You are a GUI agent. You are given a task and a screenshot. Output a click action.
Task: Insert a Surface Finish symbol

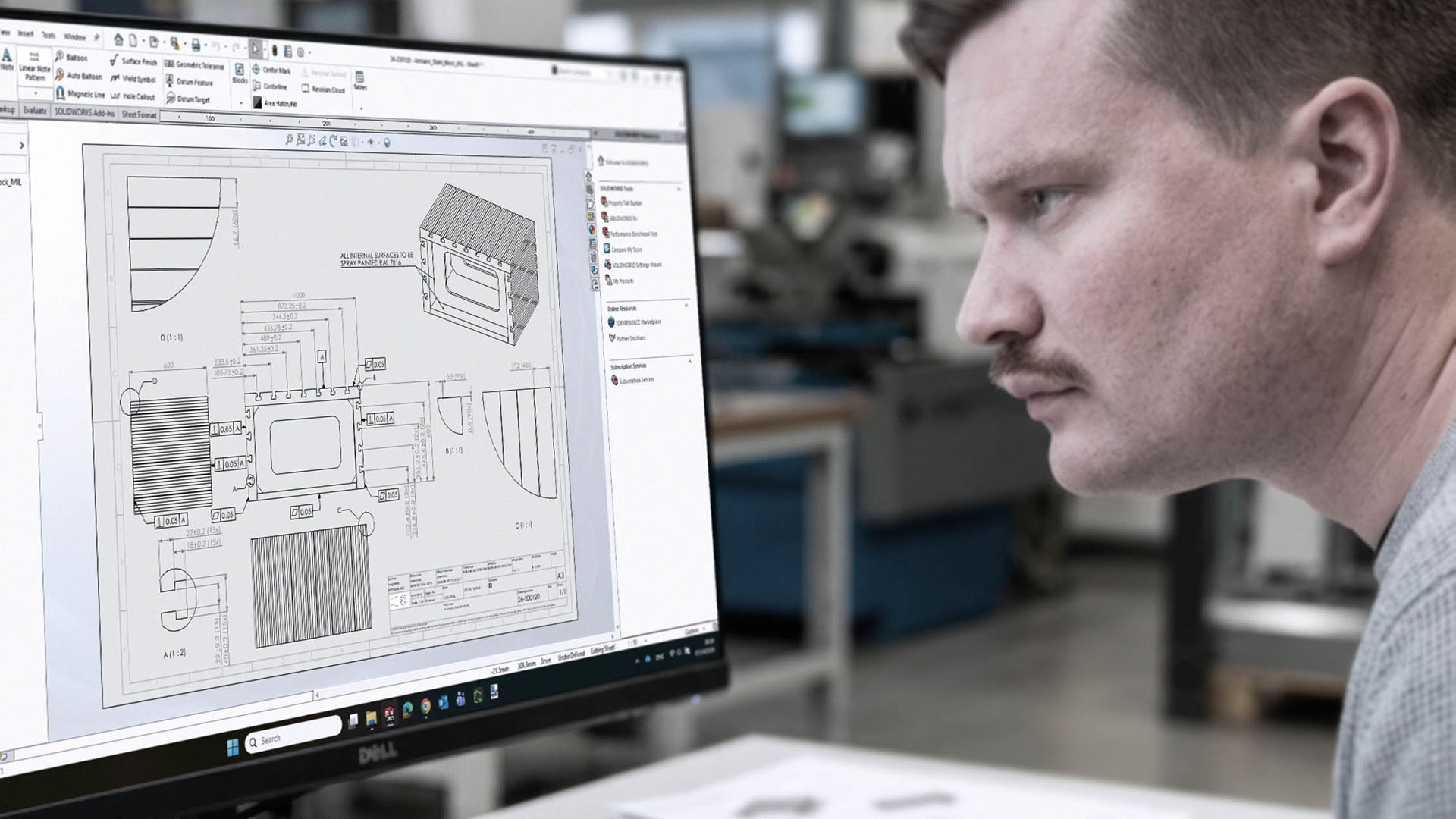(x=140, y=62)
